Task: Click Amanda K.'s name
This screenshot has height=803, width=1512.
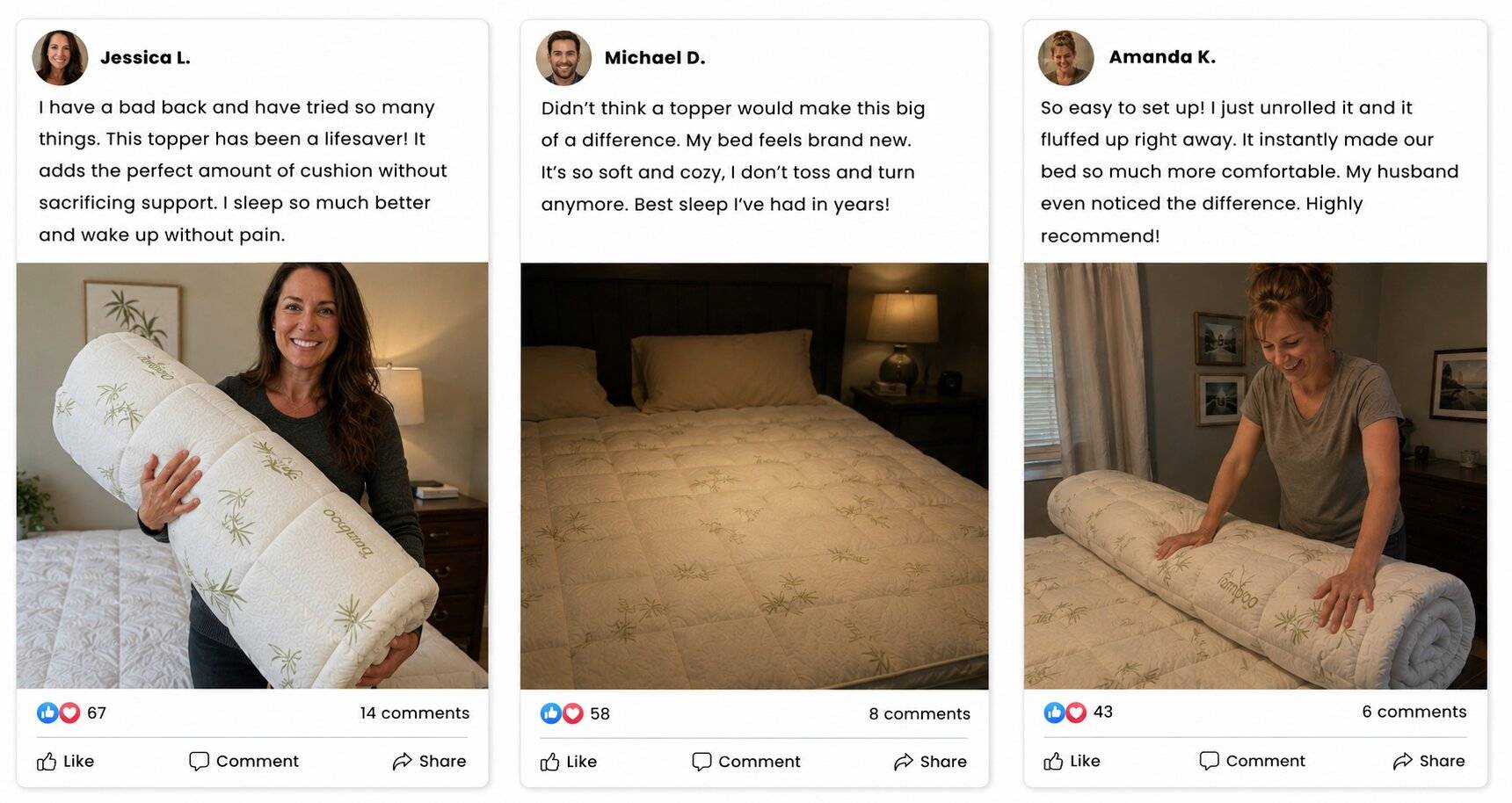Action: 1162,57
